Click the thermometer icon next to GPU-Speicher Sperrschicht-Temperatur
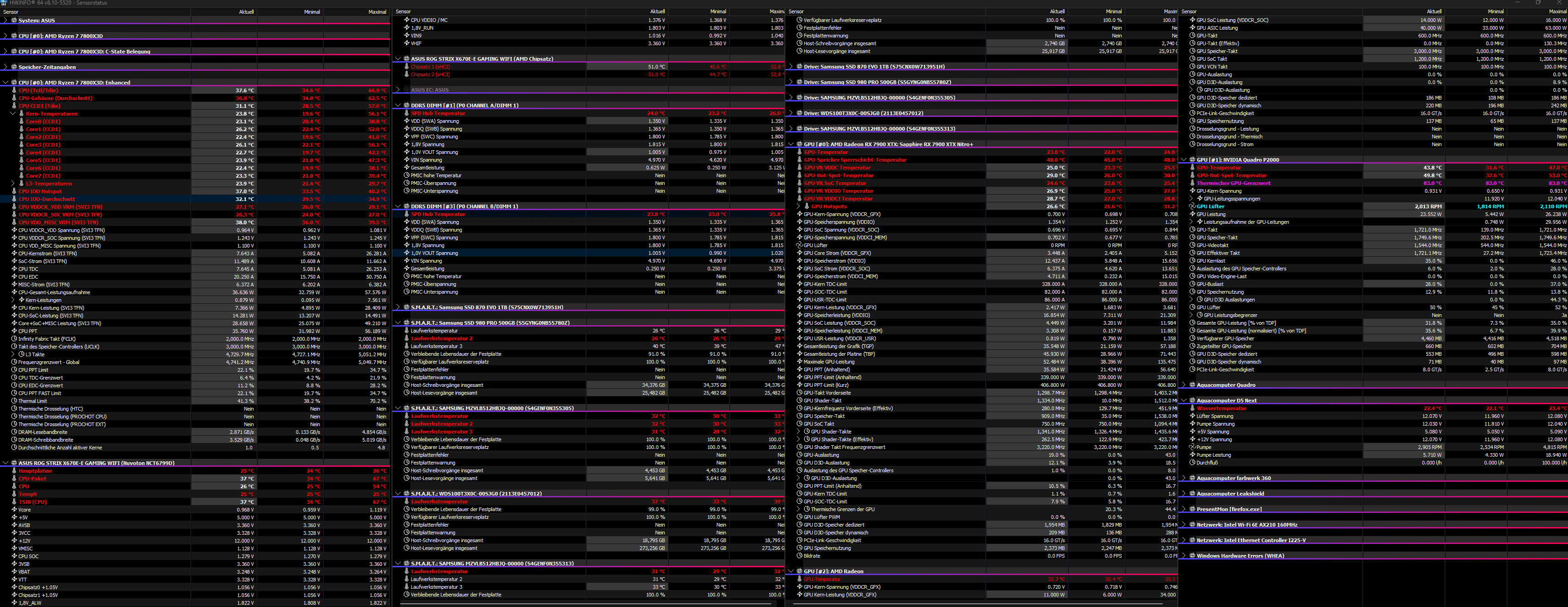 coord(799,160)
